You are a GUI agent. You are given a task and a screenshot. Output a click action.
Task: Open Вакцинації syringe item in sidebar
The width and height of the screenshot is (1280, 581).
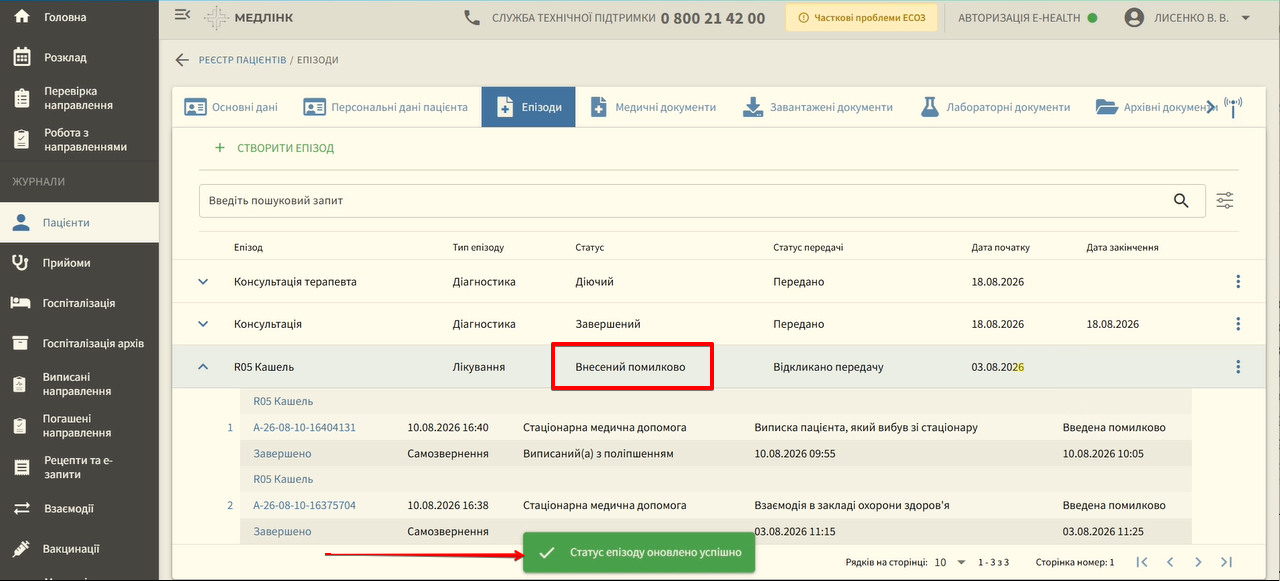tap(79, 549)
